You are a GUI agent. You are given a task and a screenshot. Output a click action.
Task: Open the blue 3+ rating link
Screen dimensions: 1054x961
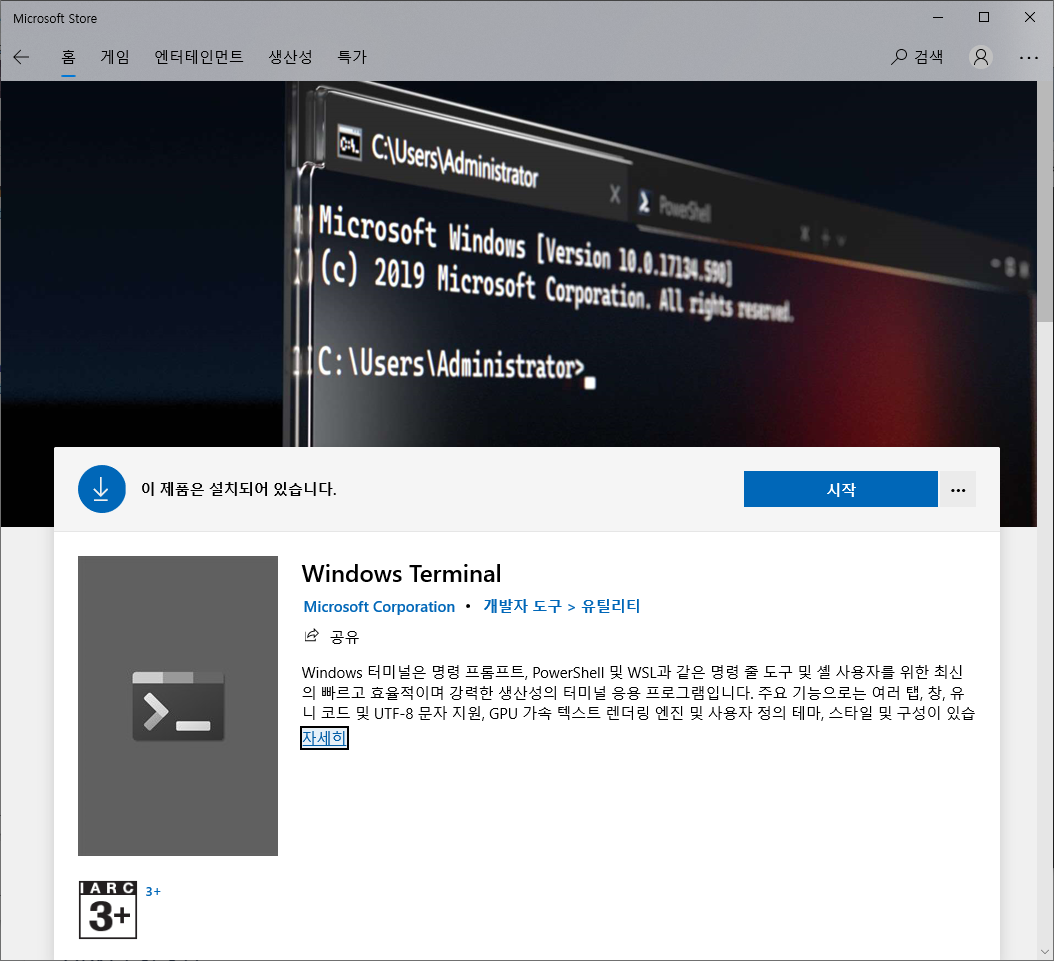pos(153,892)
